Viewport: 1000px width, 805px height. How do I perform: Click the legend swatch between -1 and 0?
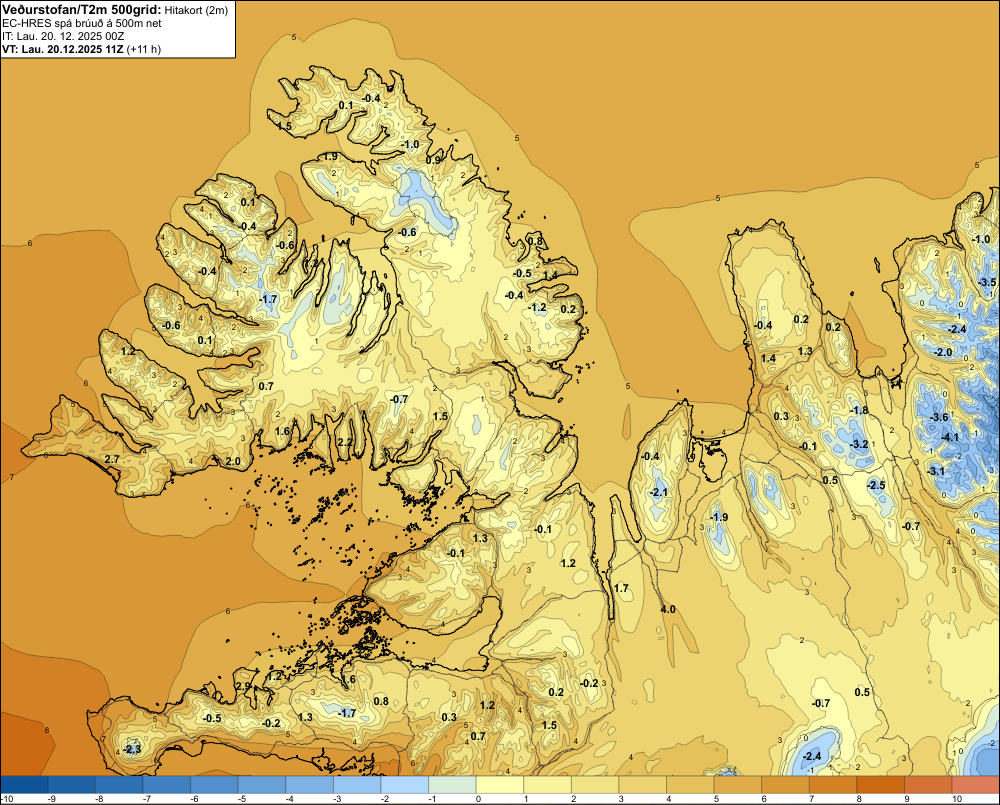[x=452, y=784]
